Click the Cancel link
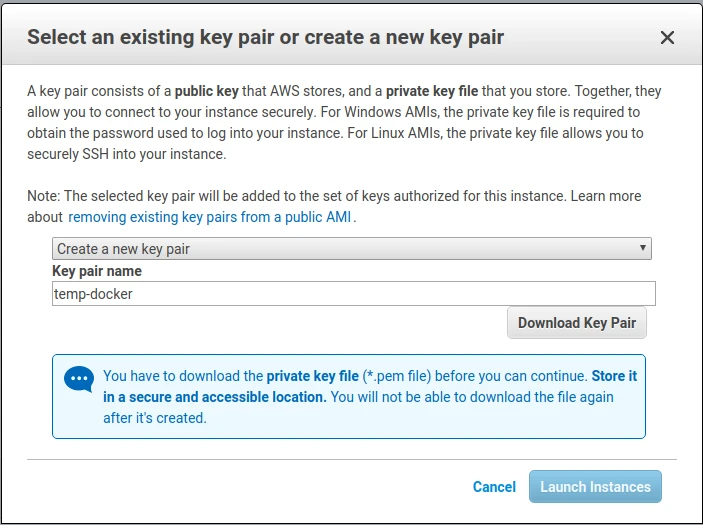Screen dimensions: 703x525 tap(494, 487)
